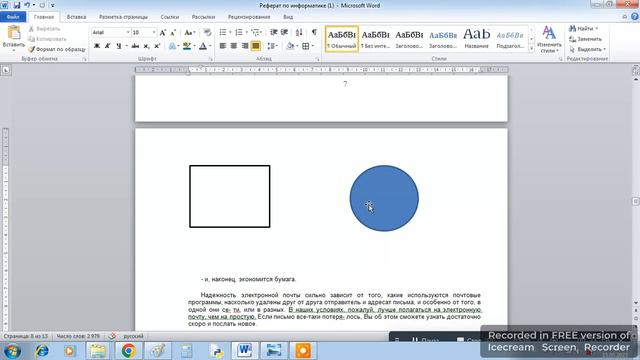Image resolution: width=640 pixels, height=360 pixels.
Task: Paste using the Вставить clipboard icon
Action: point(13,33)
